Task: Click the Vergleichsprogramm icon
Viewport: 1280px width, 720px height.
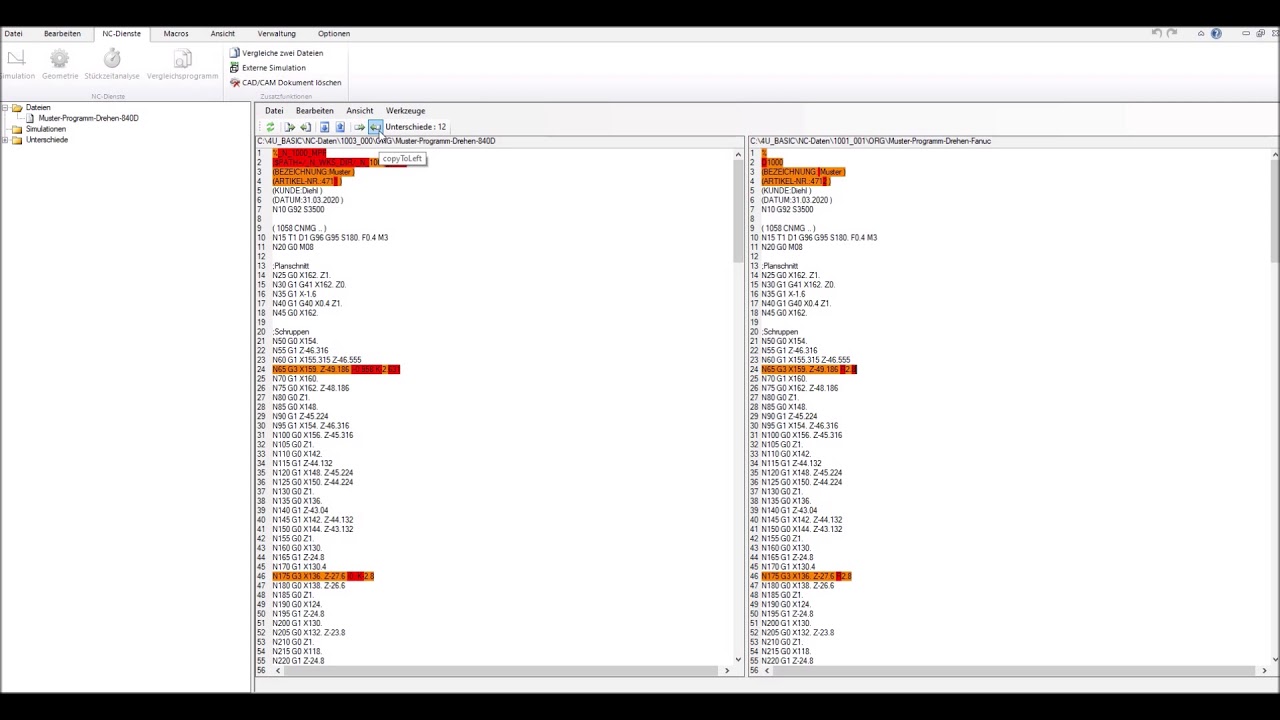Action: 182,59
